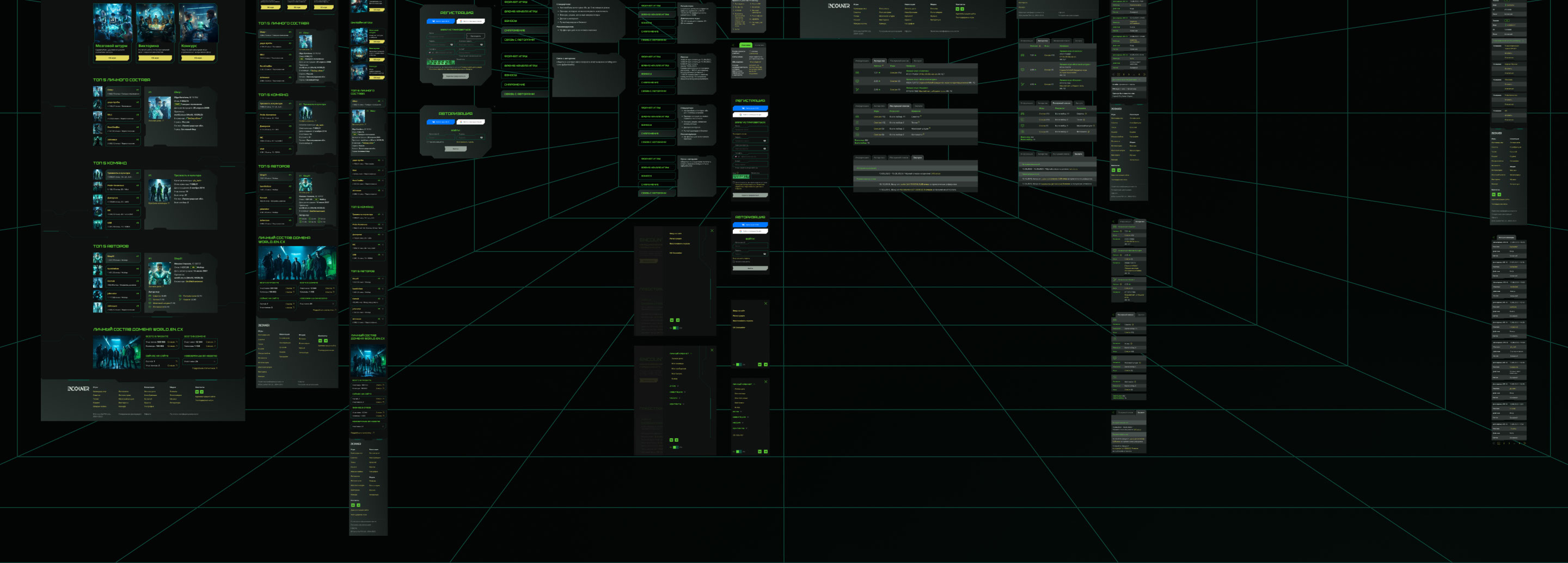Image resolution: width=1568 pixels, height=563 pixels.
Task: Click VK login button in Регистрация form
Action: pyautogui.click(x=440, y=21)
